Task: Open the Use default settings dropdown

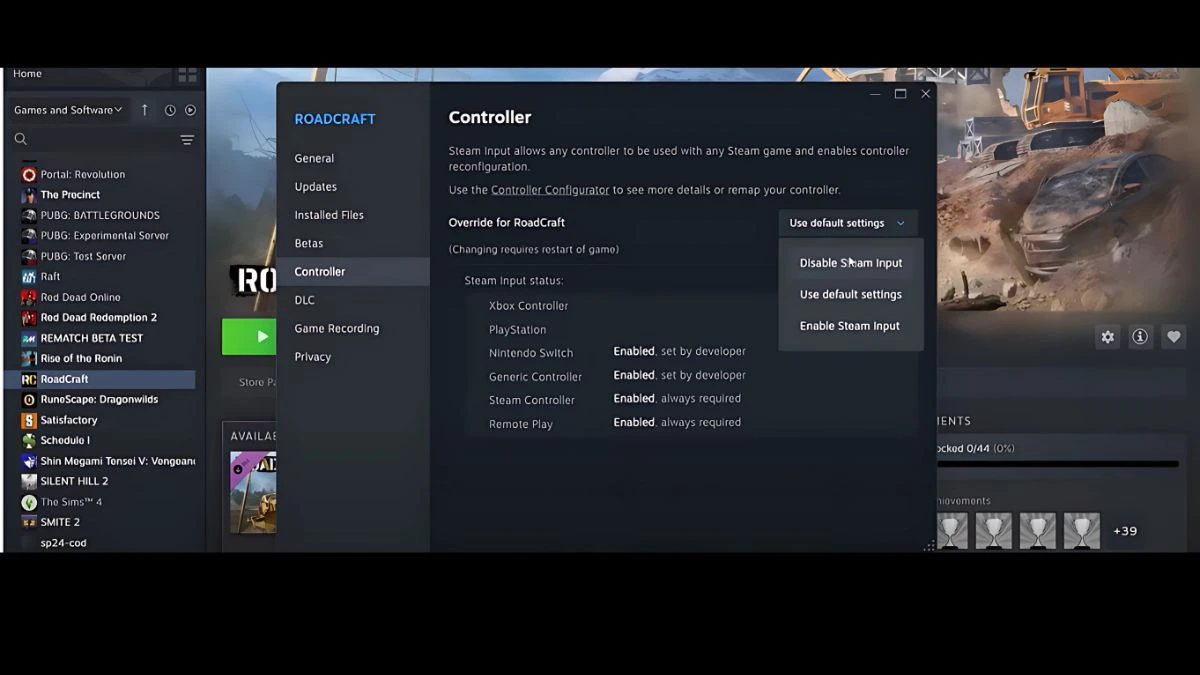Action: [846, 222]
